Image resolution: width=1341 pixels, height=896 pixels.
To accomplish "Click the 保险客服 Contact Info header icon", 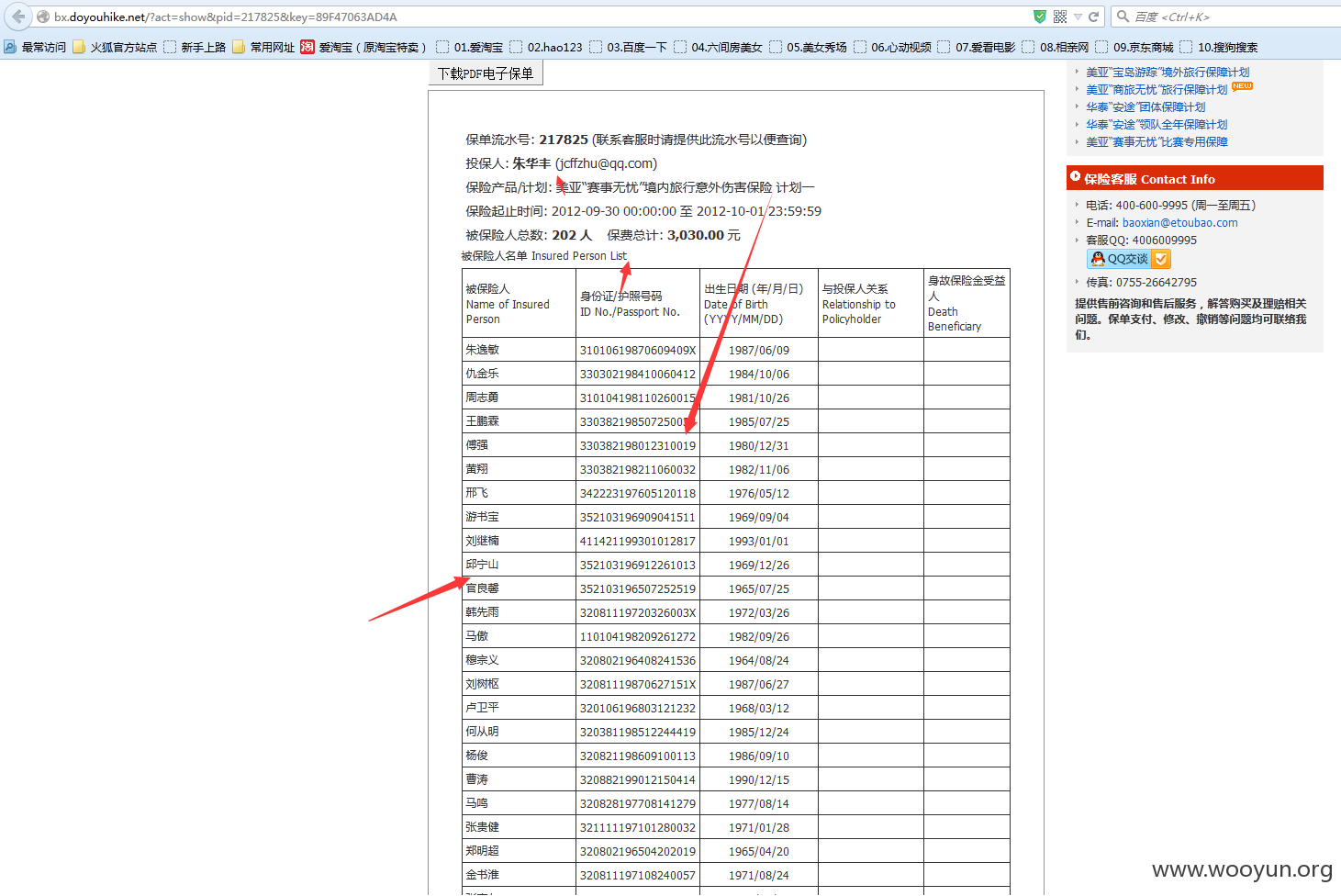I will pyautogui.click(x=1075, y=176).
